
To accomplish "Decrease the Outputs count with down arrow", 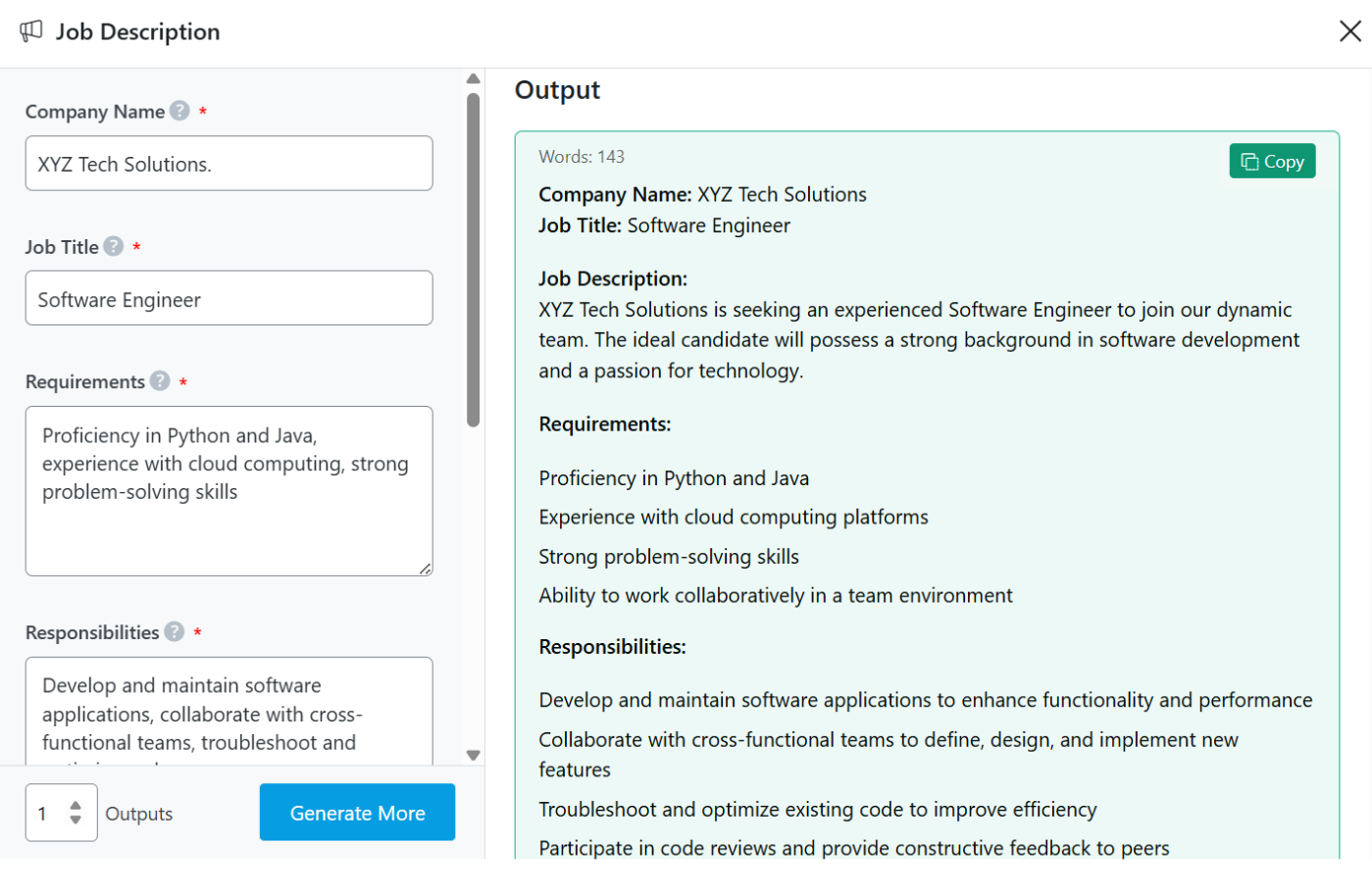I will [x=76, y=819].
